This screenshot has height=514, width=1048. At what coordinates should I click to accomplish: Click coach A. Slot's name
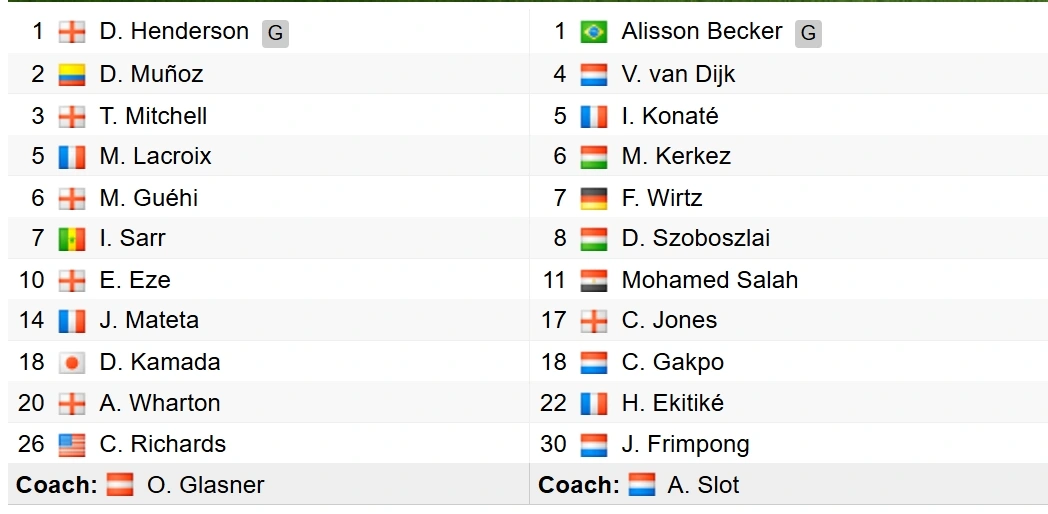click(x=703, y=485)
